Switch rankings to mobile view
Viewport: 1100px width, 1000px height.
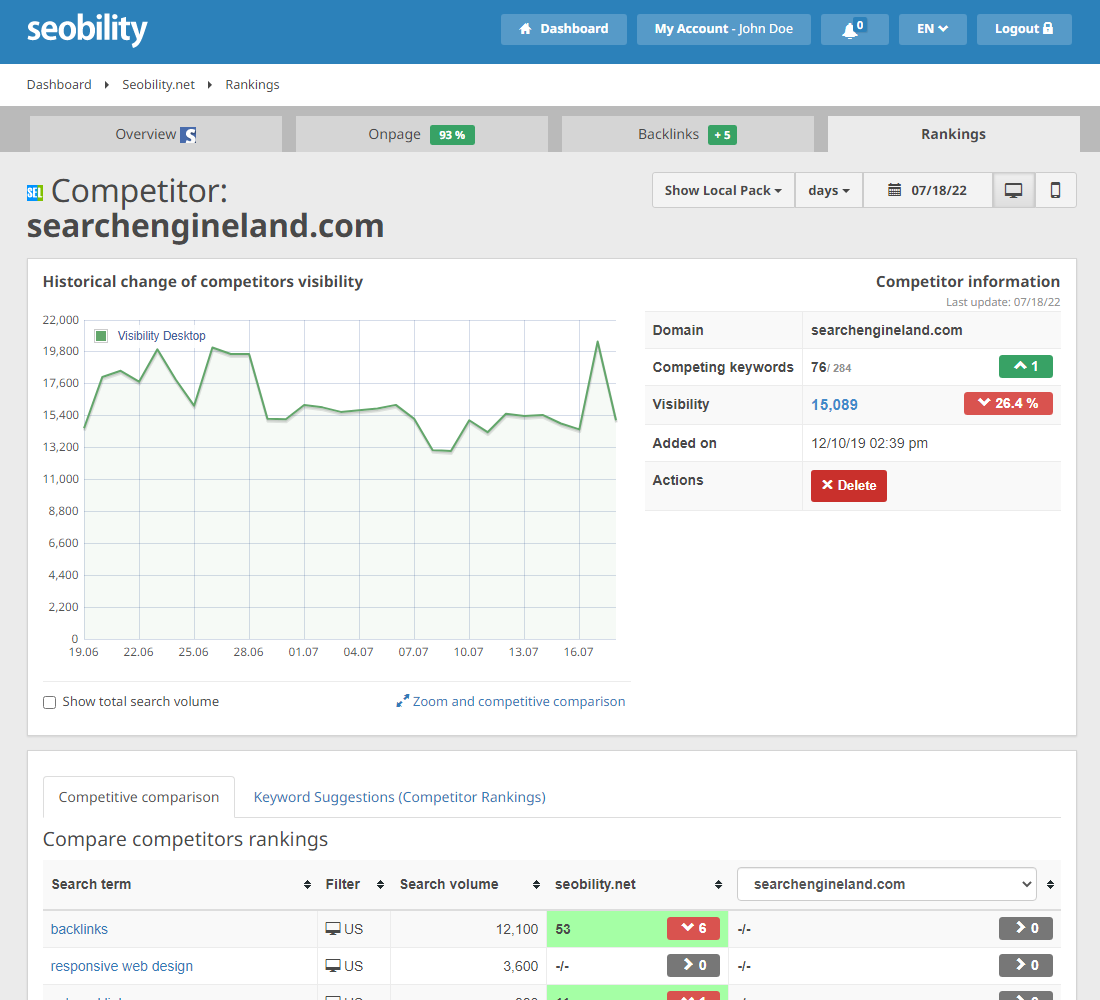(x=1055, y=190)
